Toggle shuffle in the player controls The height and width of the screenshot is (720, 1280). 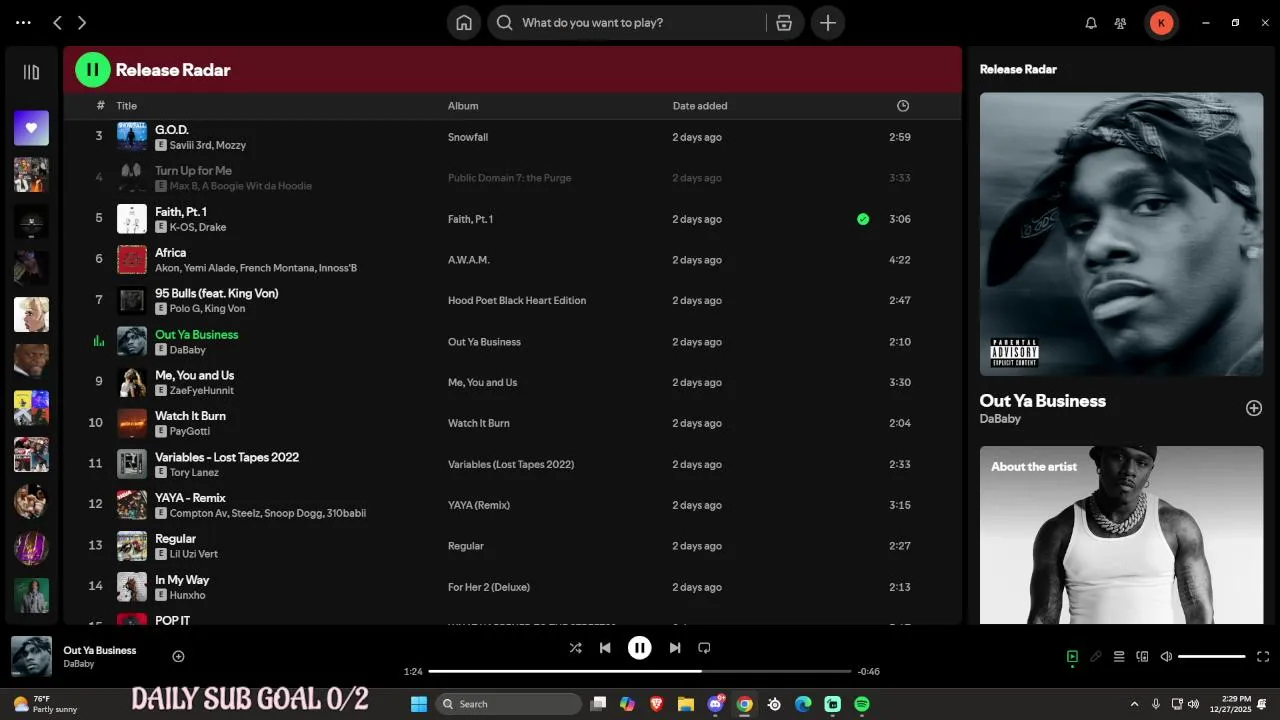click(x=575, y=648)
